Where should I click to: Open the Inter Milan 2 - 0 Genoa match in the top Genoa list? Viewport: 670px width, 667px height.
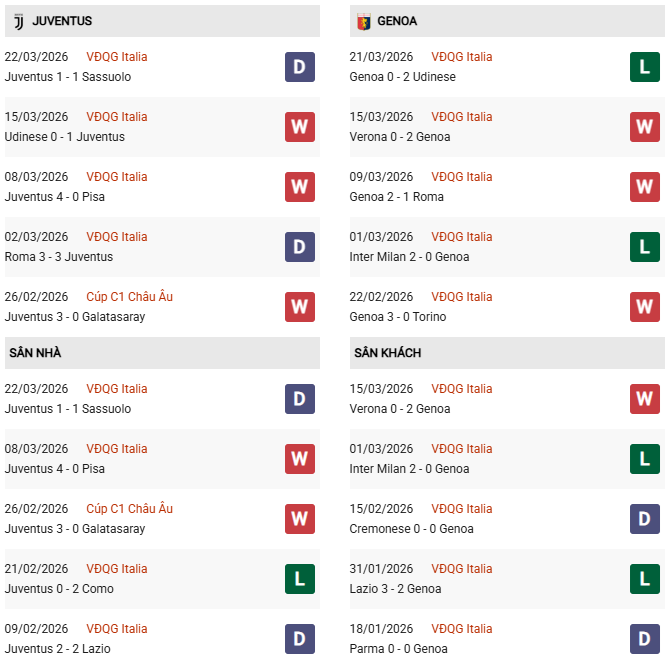pos(409,257)
